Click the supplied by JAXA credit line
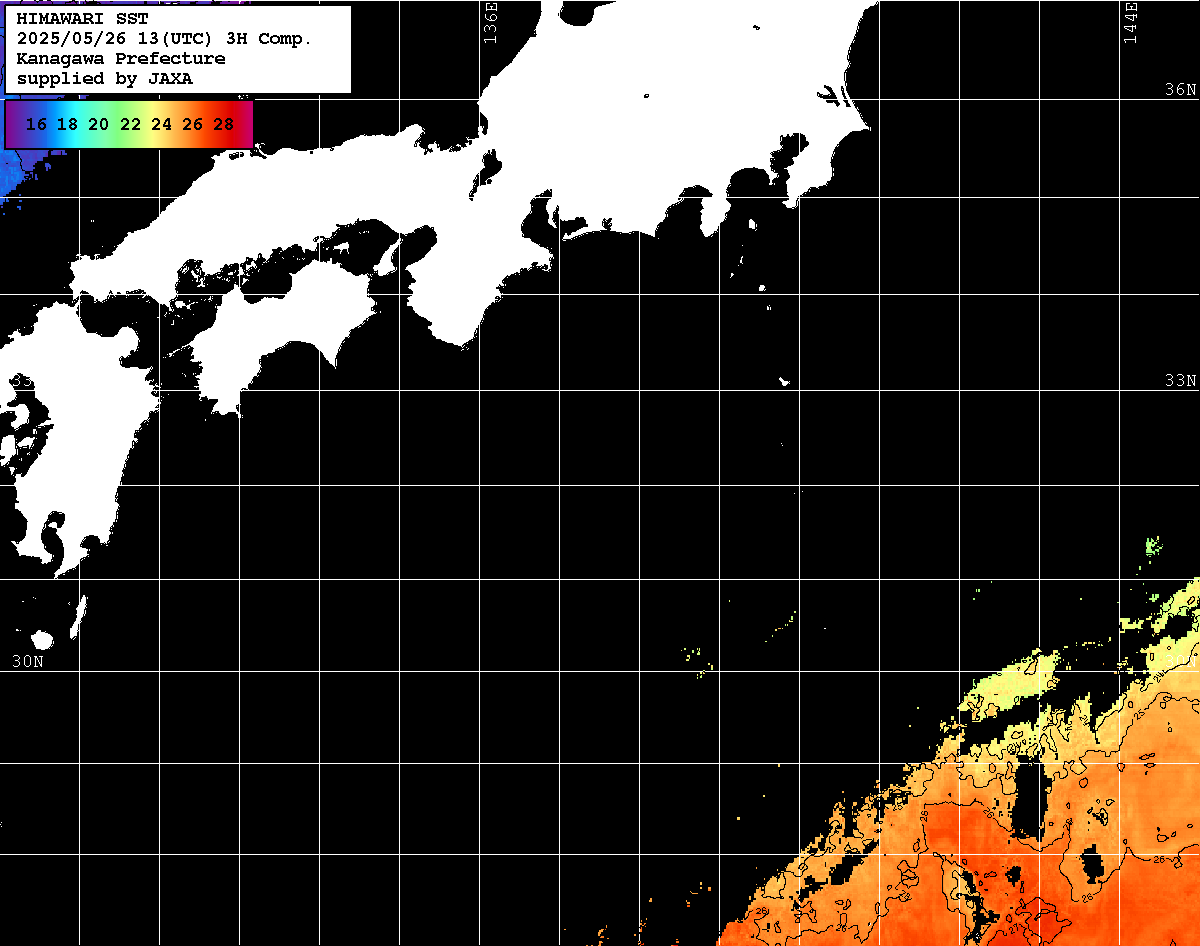The height and width of the screenshot is (946, 1200). pyautogui.click(x=105, y=79)
